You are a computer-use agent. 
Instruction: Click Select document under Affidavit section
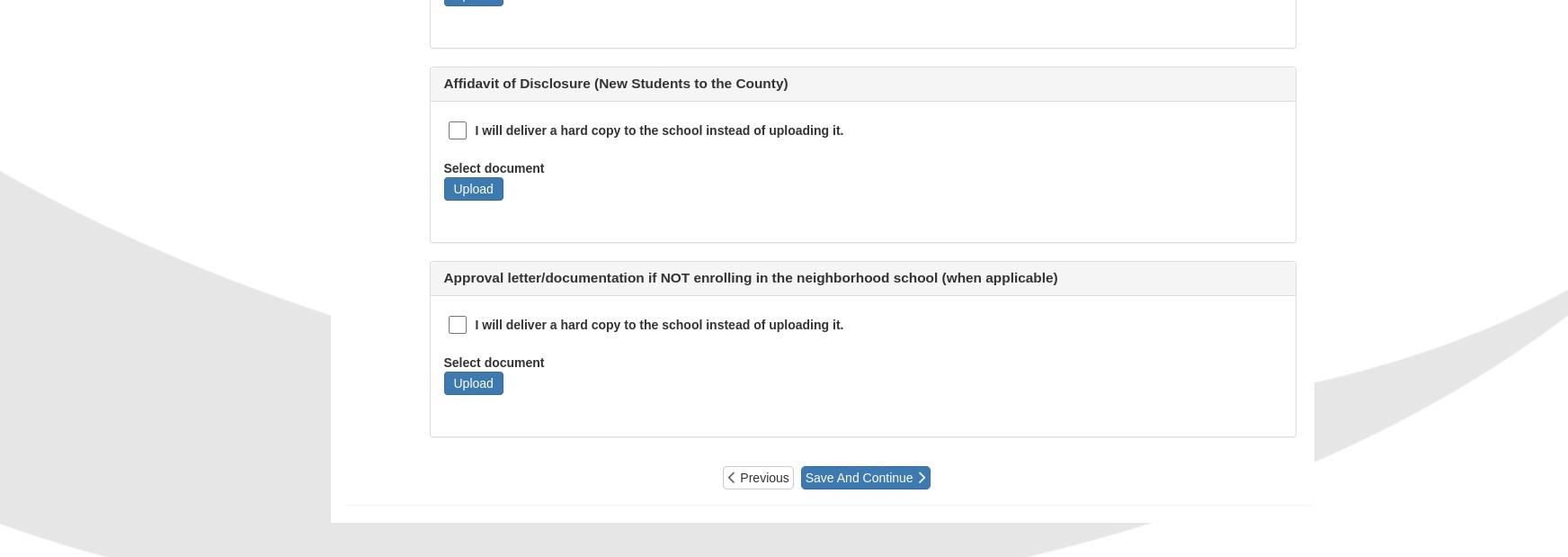tap(494, 168)
